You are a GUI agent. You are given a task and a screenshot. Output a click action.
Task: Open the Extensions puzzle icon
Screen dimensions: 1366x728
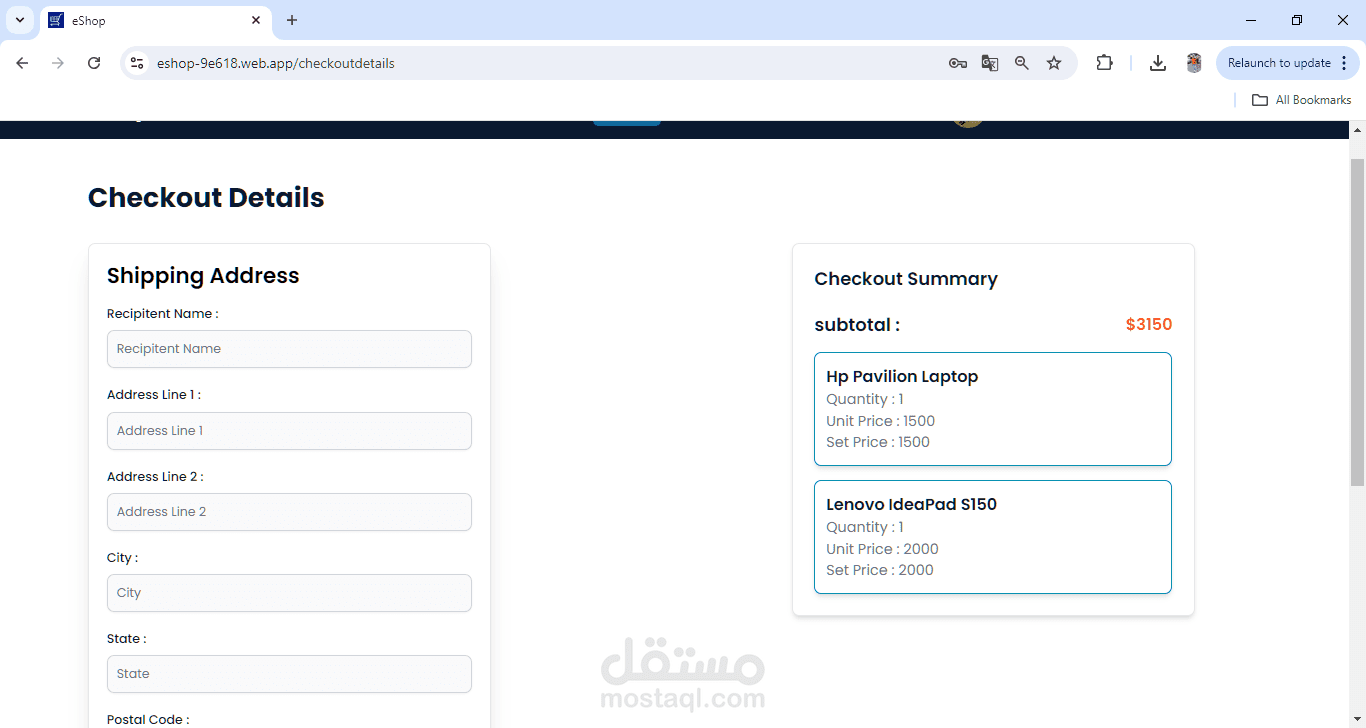click(1104, 63)
